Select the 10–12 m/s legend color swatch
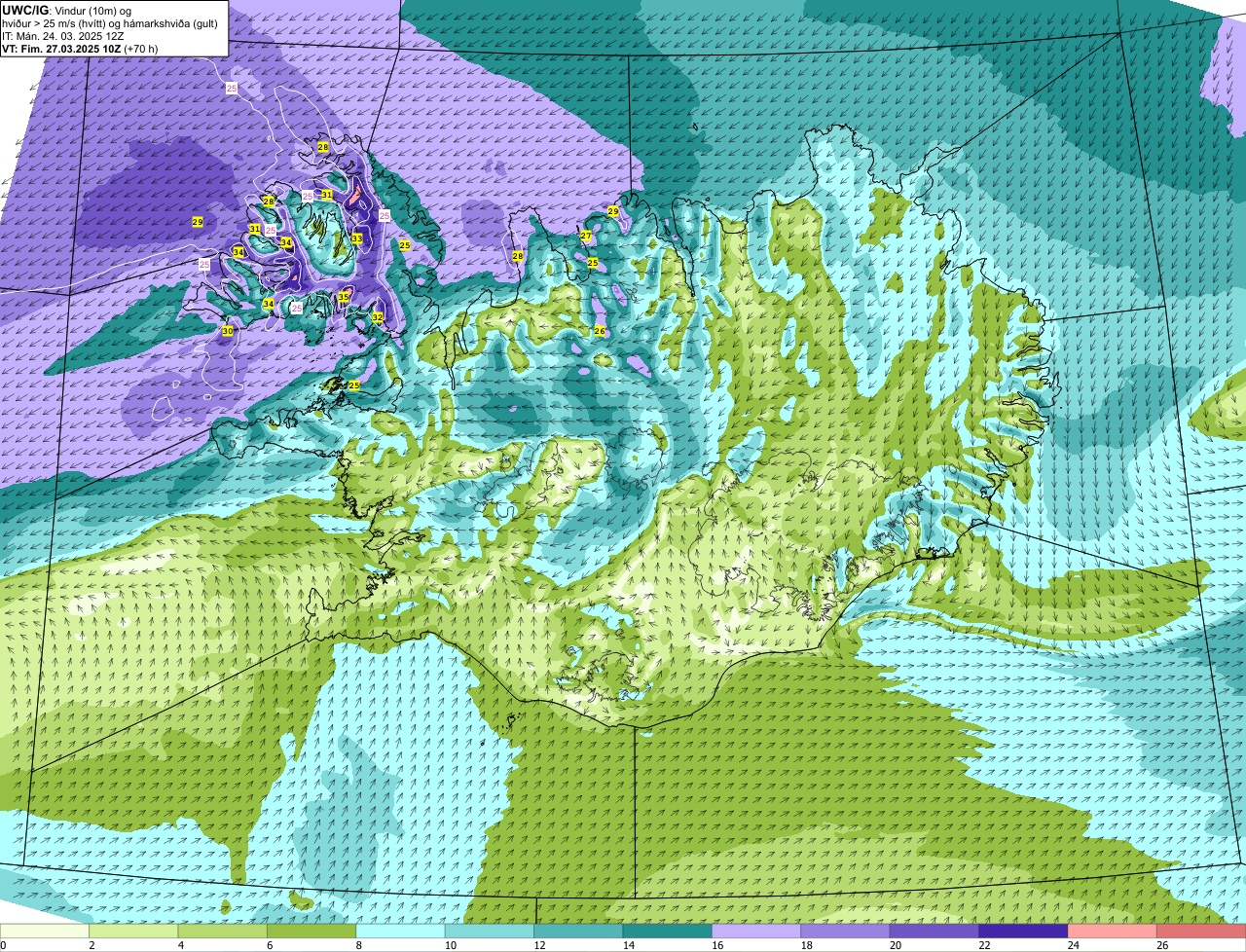1246x952 pixels. tap(490, 931)
